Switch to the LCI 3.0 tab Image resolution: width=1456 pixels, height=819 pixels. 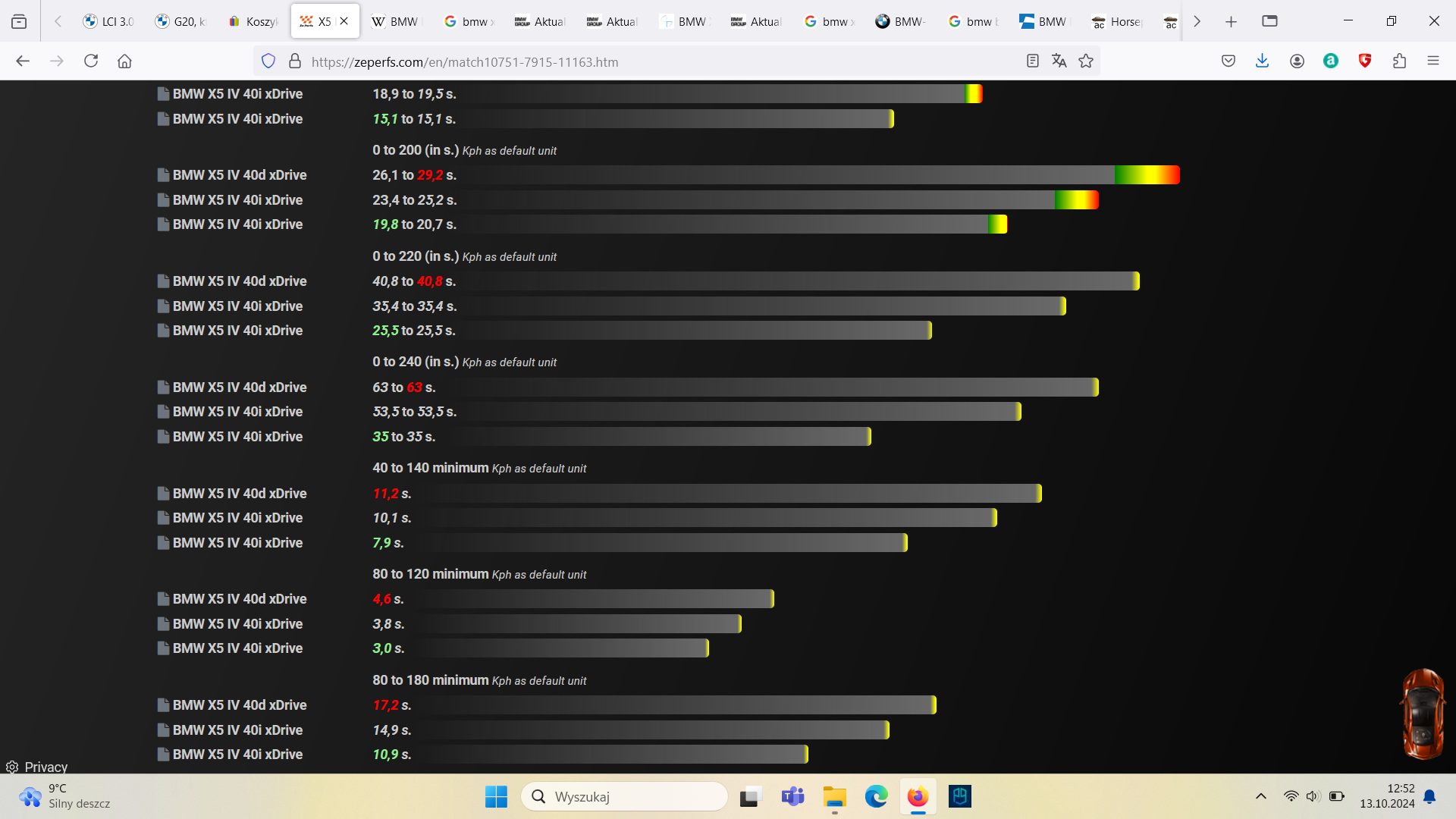[108, 21]
